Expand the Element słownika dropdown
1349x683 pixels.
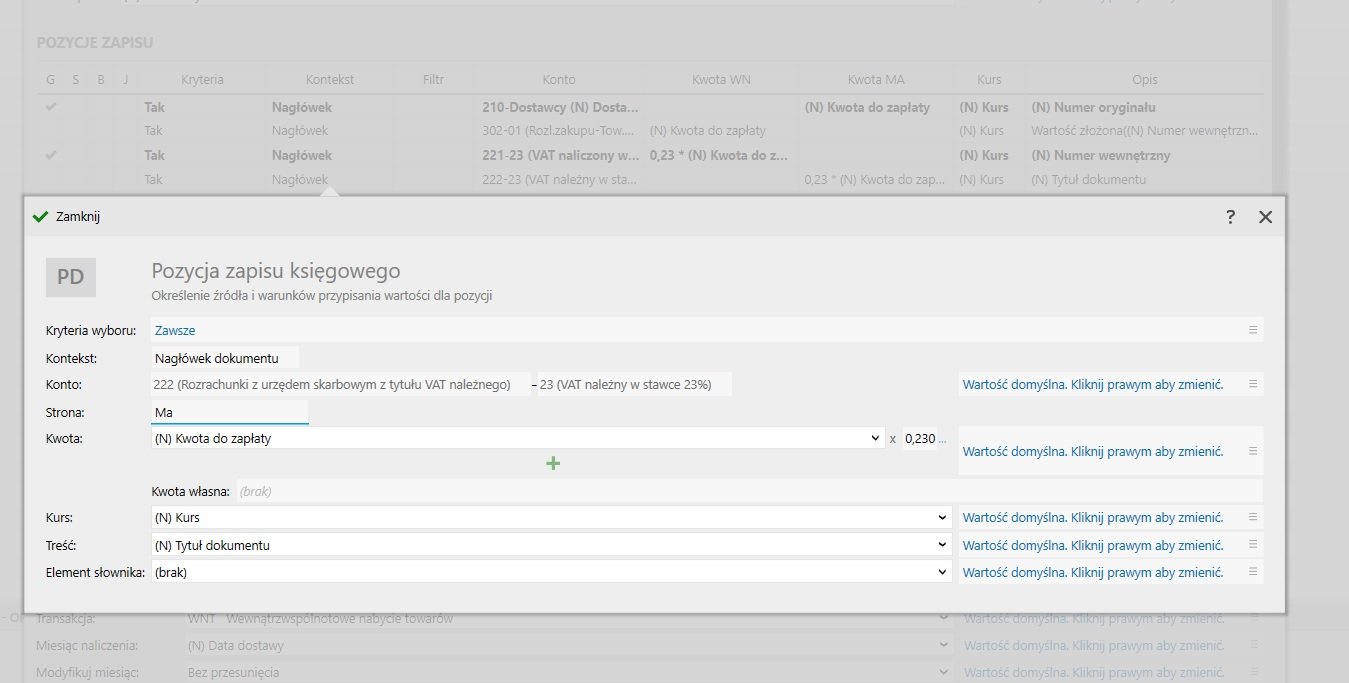click(x=941, y=572)
